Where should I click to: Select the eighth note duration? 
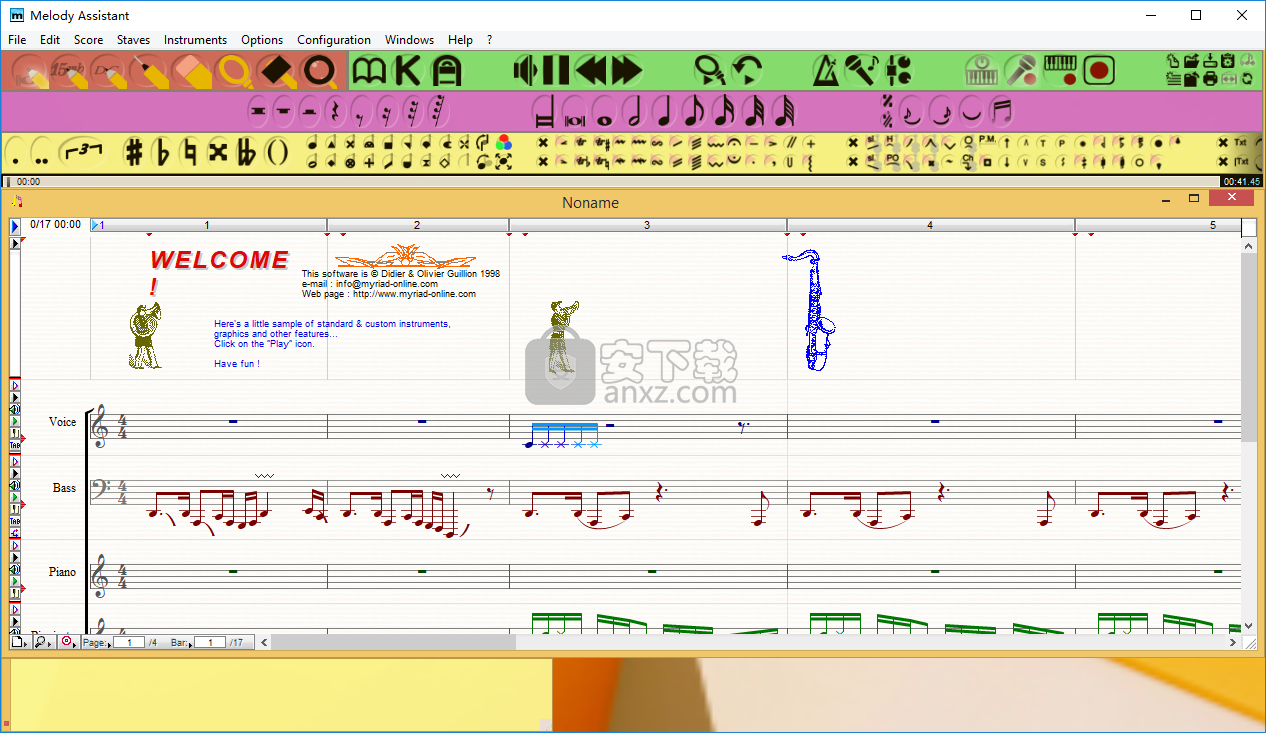pos(693,112)
